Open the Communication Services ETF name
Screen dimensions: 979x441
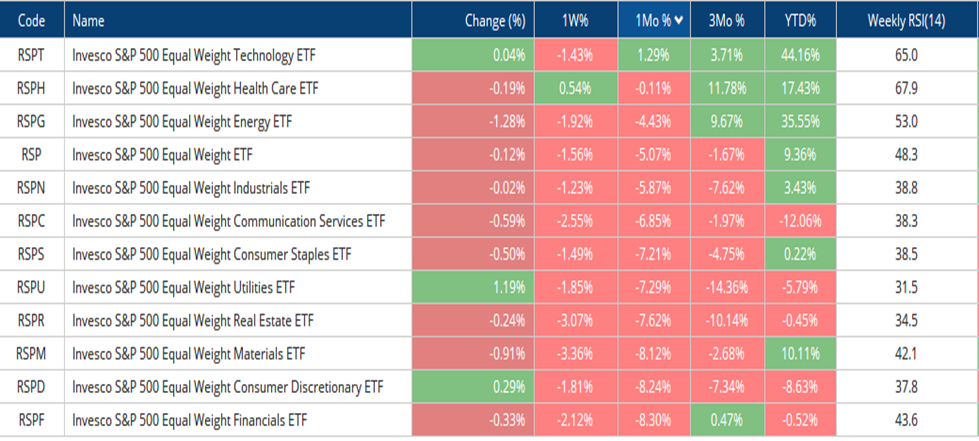point(229,221)
